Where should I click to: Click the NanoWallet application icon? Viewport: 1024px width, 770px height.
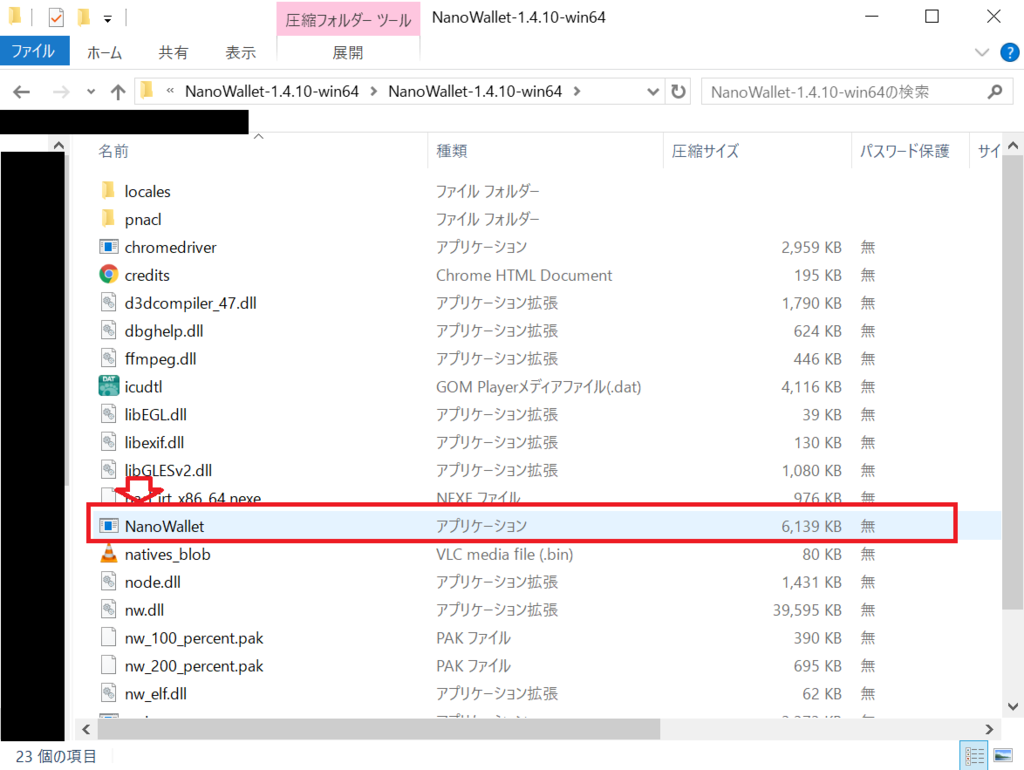[108, 526]
